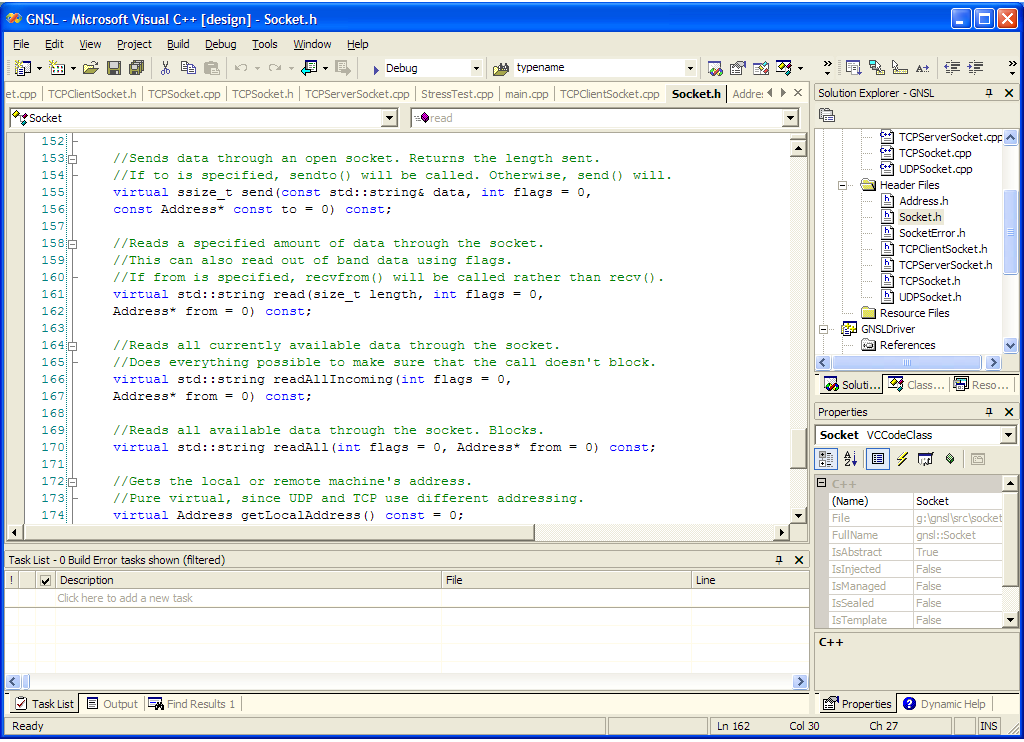
Task: Show events via lightning bolt icon
Action: [x=902, y=459]
